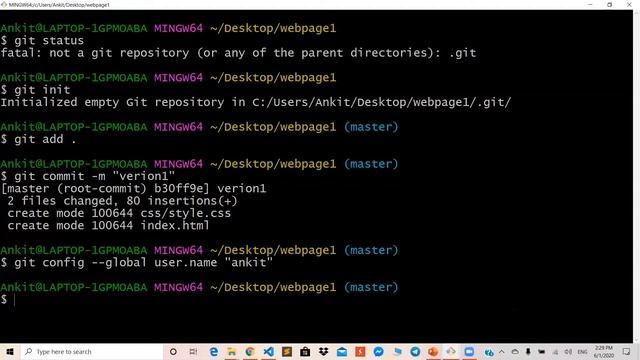Click the empty prompt cursor line
This screenshot has width=640, height=360.
[8, 299]
